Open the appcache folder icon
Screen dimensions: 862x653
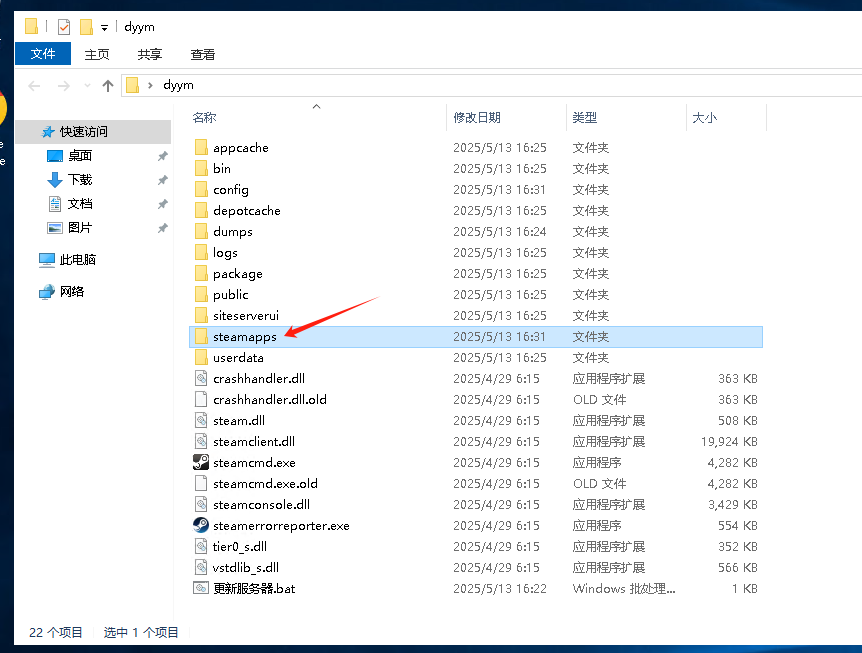click(201, 147)
